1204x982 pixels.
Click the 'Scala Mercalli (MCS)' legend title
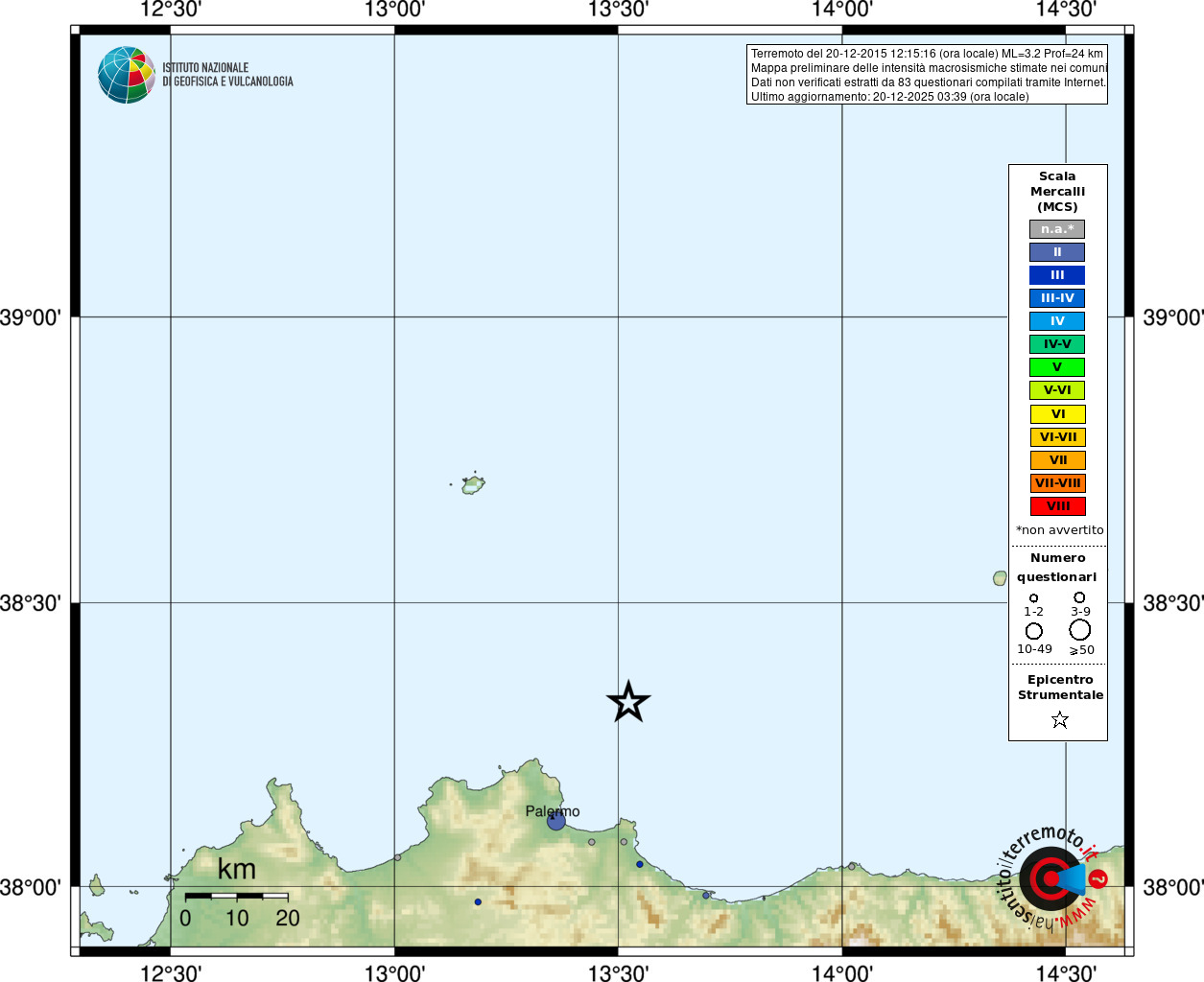pyautogui.click(x=1057, y=192)
